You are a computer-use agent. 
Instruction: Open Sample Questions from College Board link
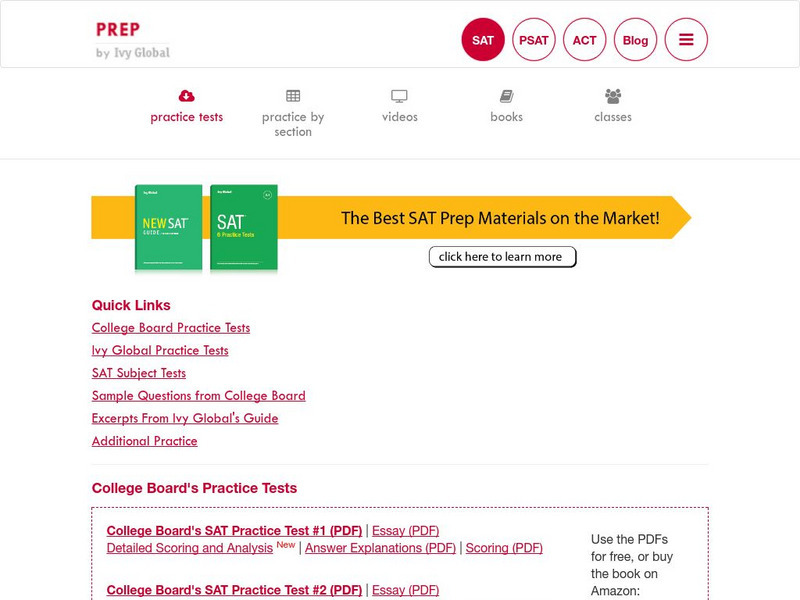click(x=198, y=396)
